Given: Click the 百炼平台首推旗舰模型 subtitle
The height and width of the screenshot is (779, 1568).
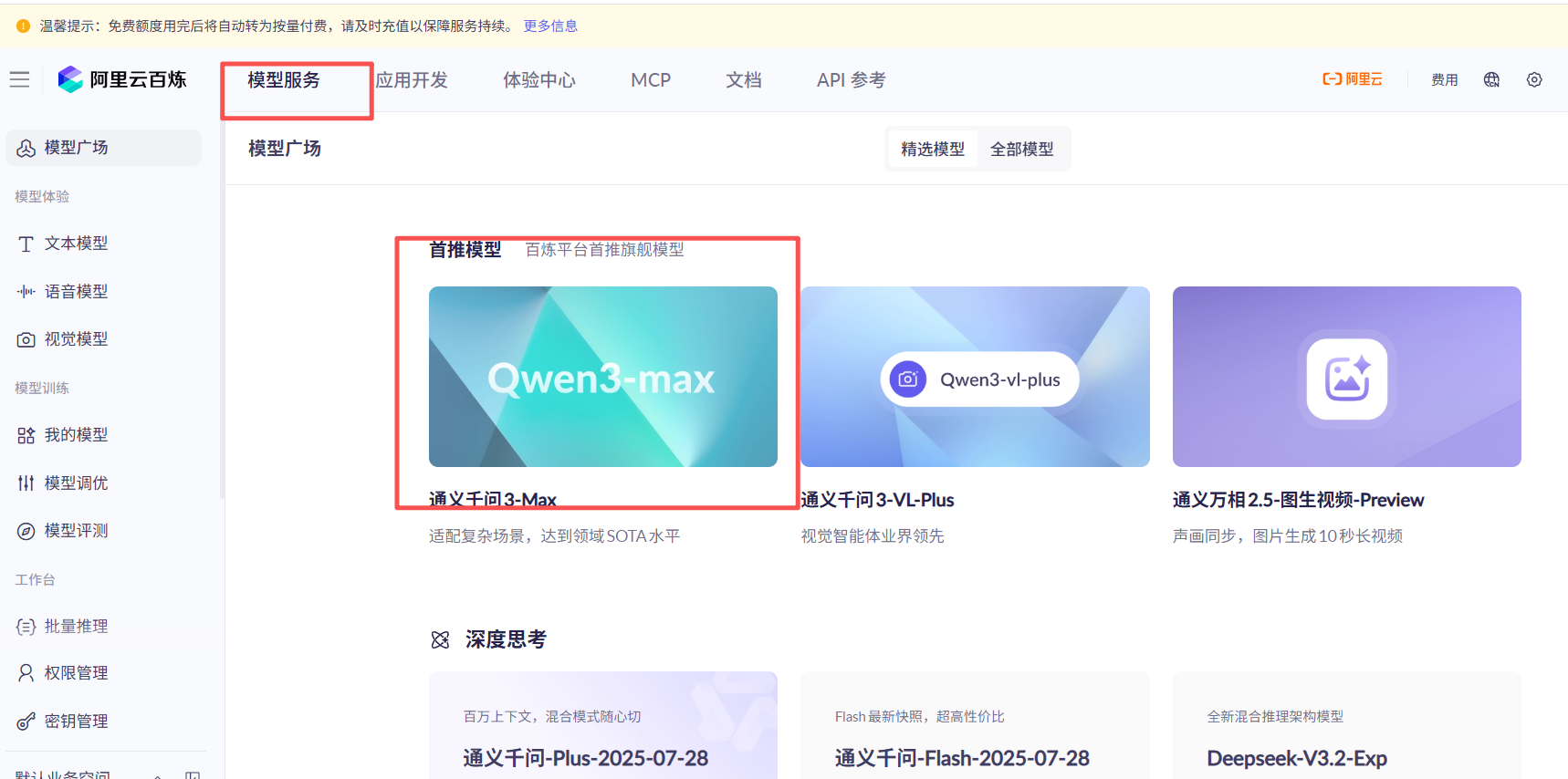Looking at the screenshot, I should click(x=604, y=250).
